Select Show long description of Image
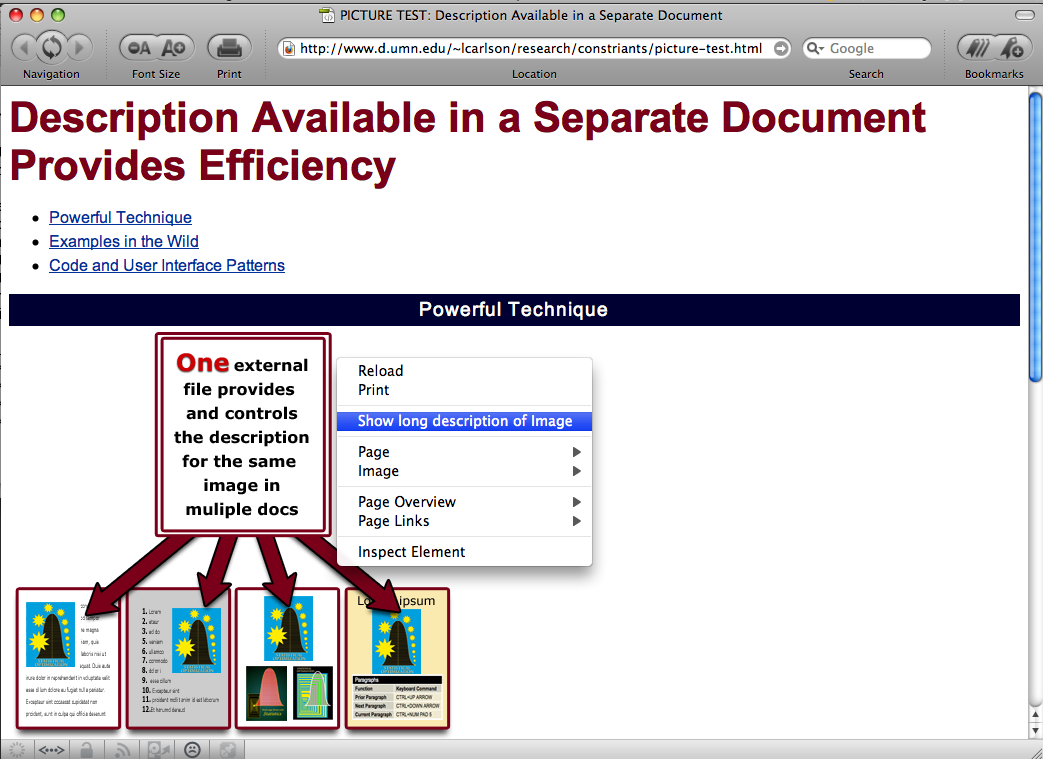Viewport: 1043px width, 759px height. coord(465,421)
